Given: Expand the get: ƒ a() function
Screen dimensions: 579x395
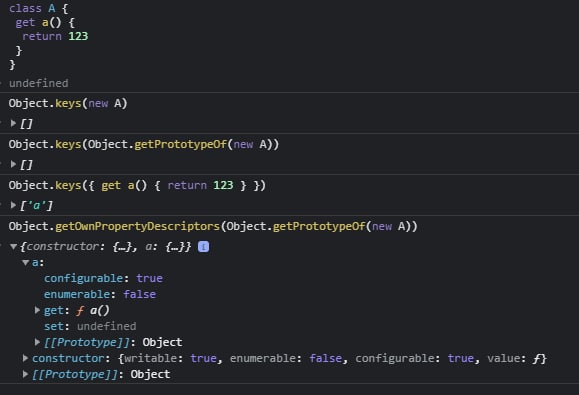Looking at the screenshot, I should pyautogui.click(x=37, y=310).
